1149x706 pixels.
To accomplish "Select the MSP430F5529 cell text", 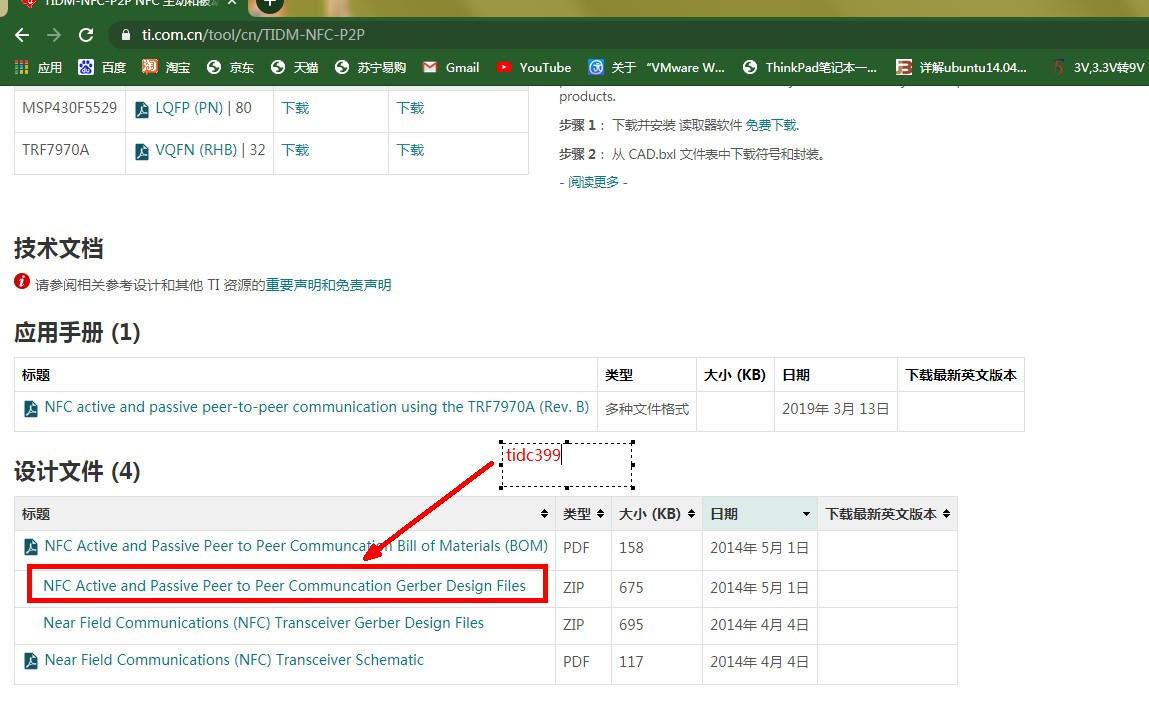I will pos(70,108).
